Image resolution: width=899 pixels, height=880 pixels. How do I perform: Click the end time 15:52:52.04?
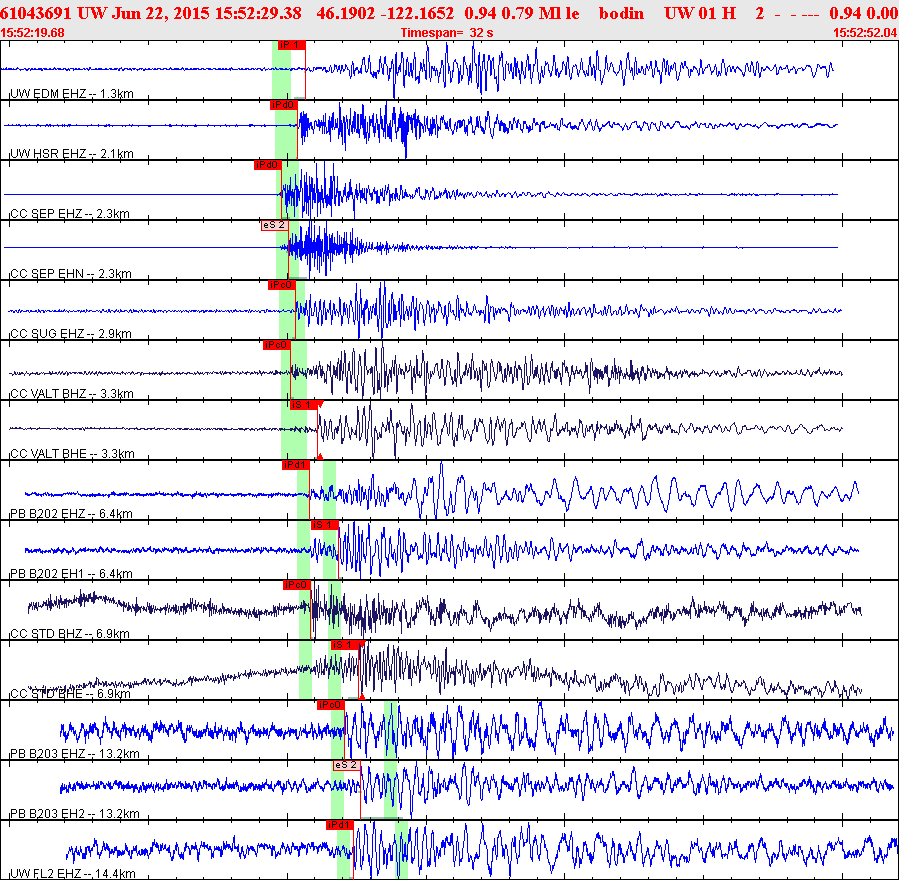[x=866, y=33]
